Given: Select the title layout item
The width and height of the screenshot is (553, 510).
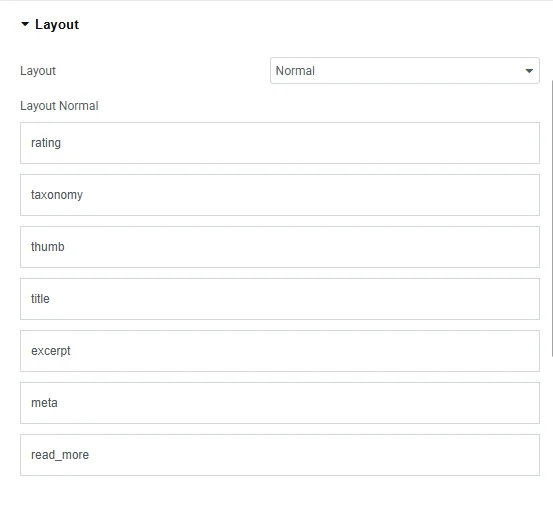Looking at the screenshot, I should (x=280, y=299).
